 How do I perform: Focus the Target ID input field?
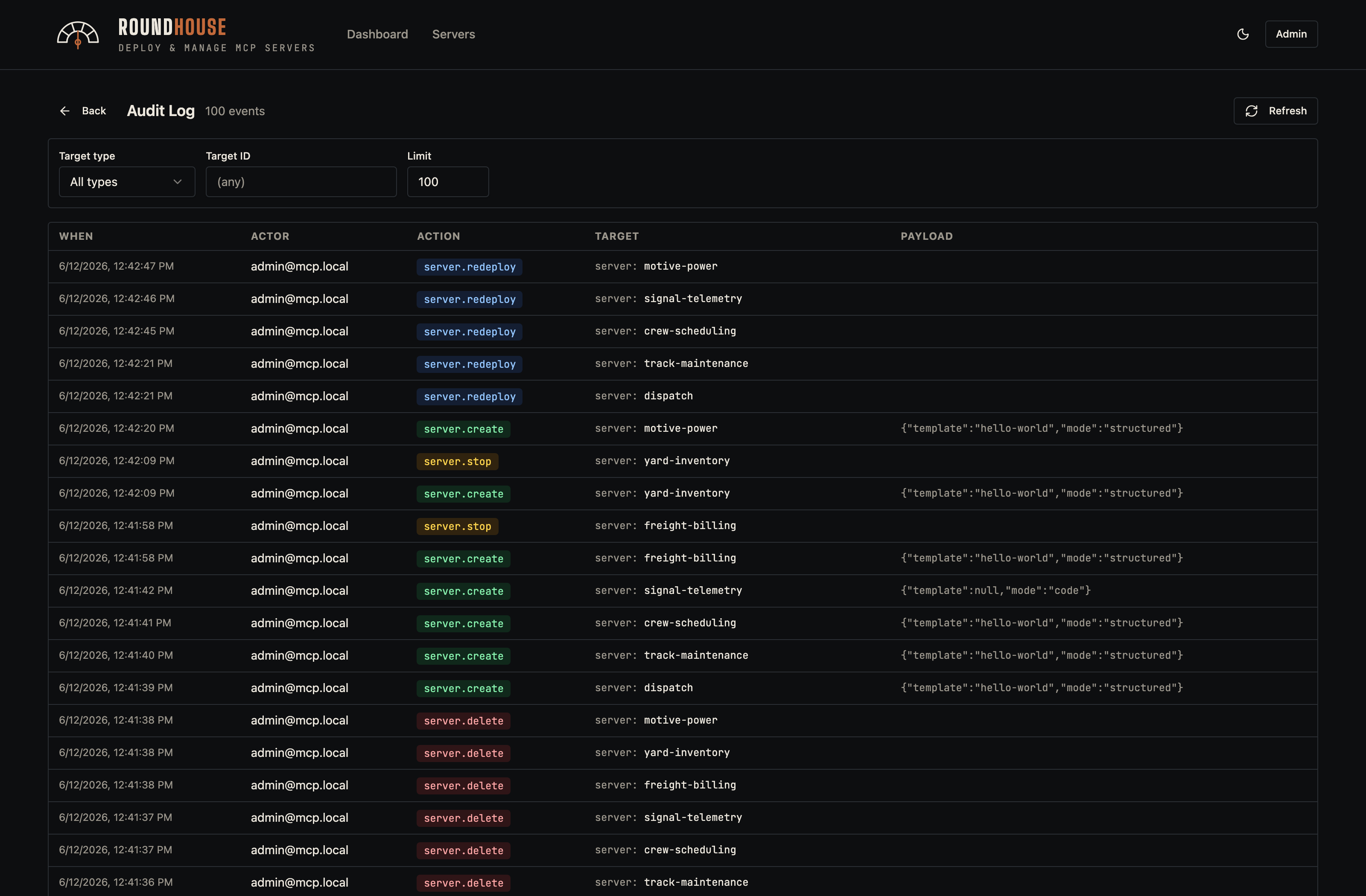(301, 182)
